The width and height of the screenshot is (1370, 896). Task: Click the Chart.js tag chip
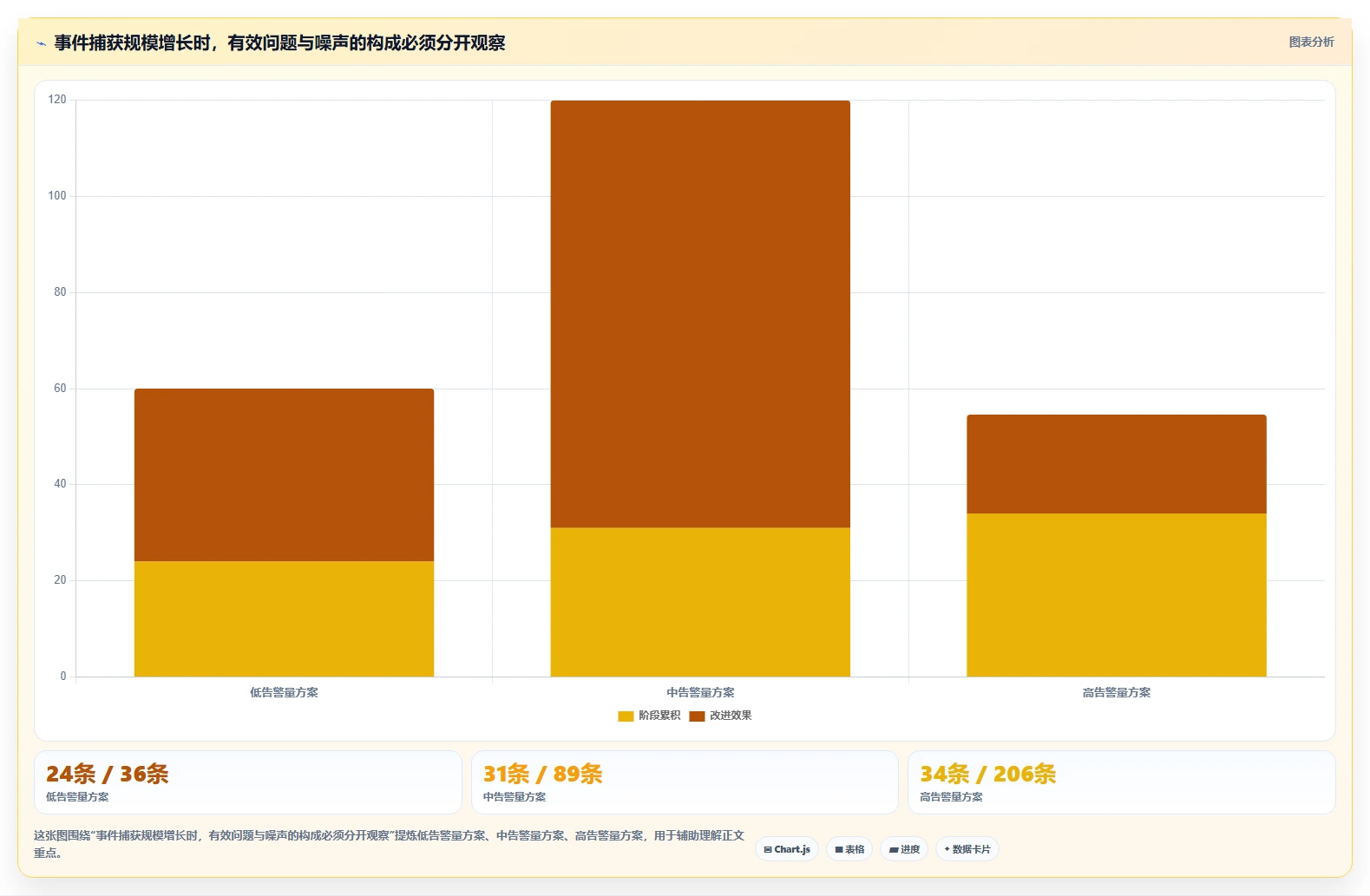787,849
